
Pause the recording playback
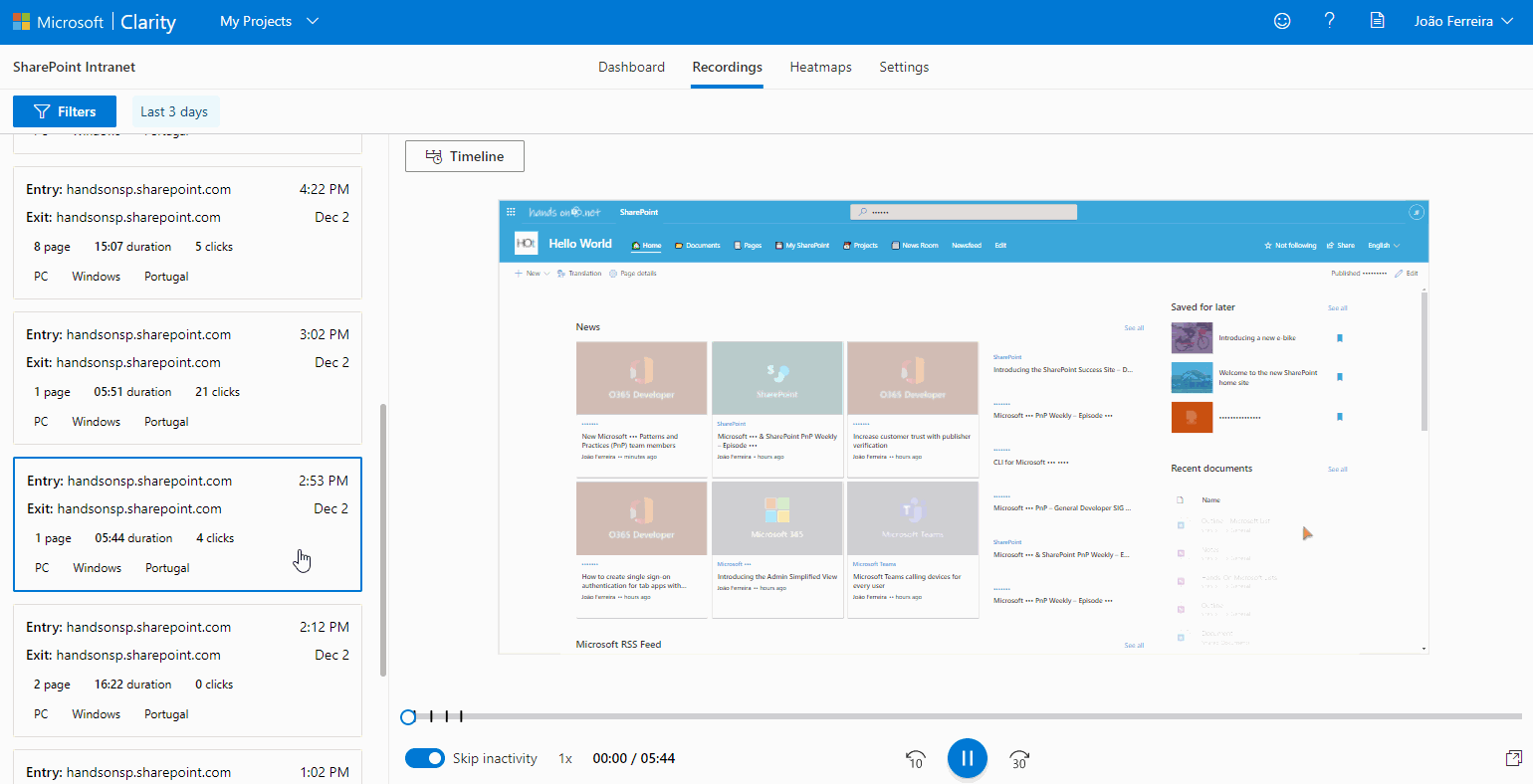[967, 758]
